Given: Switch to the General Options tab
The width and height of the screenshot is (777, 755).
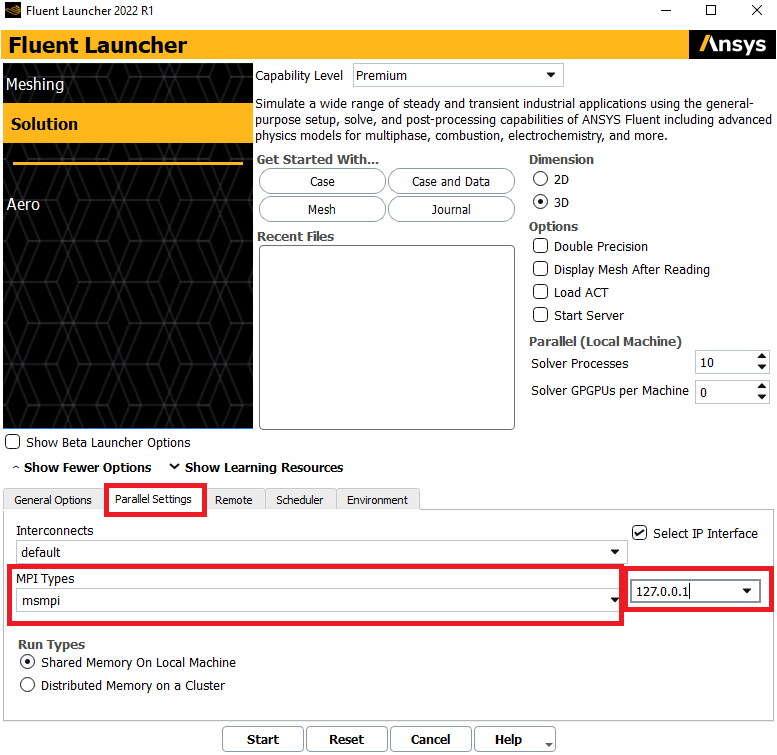Looking at the screenshot, I should point(53,500).
